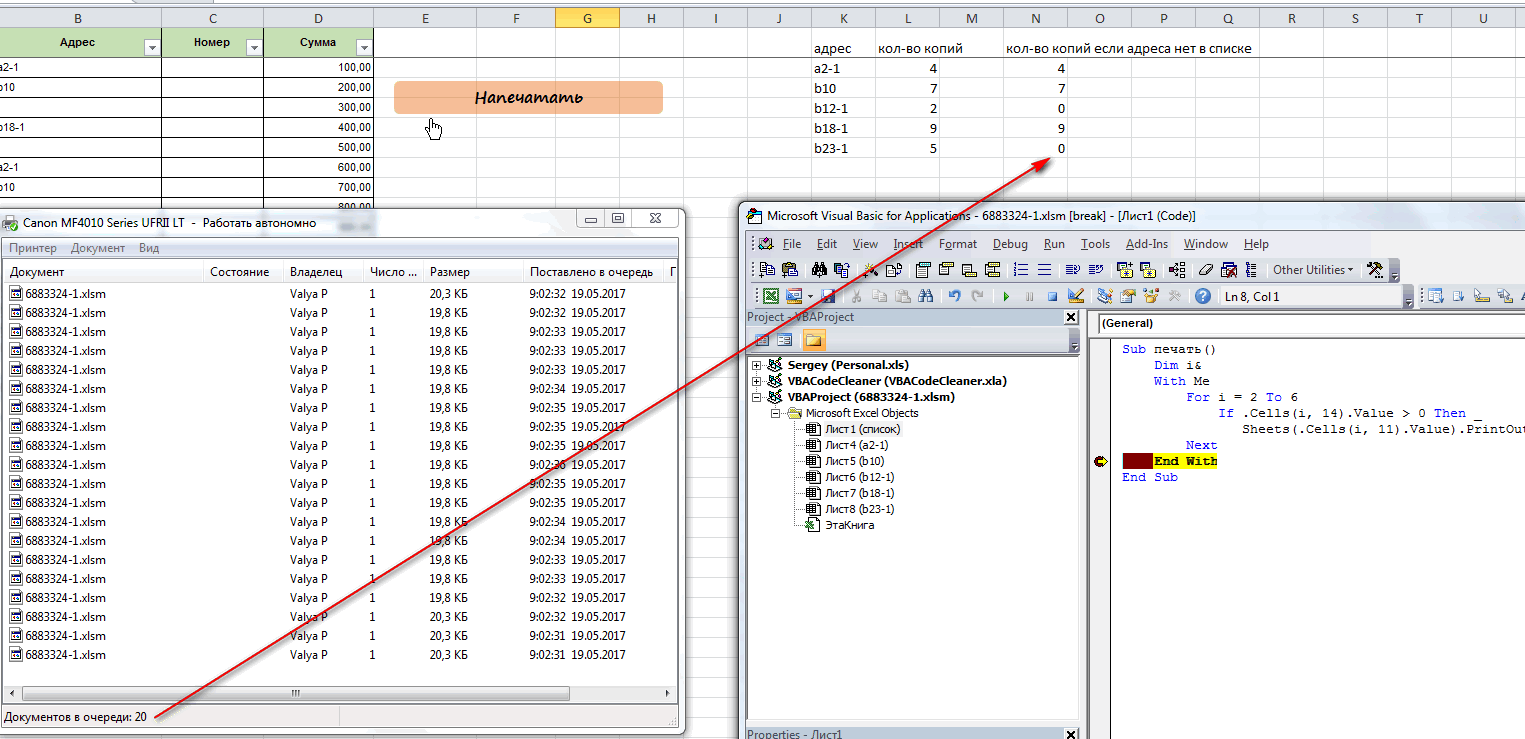Select Лист4 (a2-1) in the project tree
This screenshot has height=739, width=1525.
point(856,445)
